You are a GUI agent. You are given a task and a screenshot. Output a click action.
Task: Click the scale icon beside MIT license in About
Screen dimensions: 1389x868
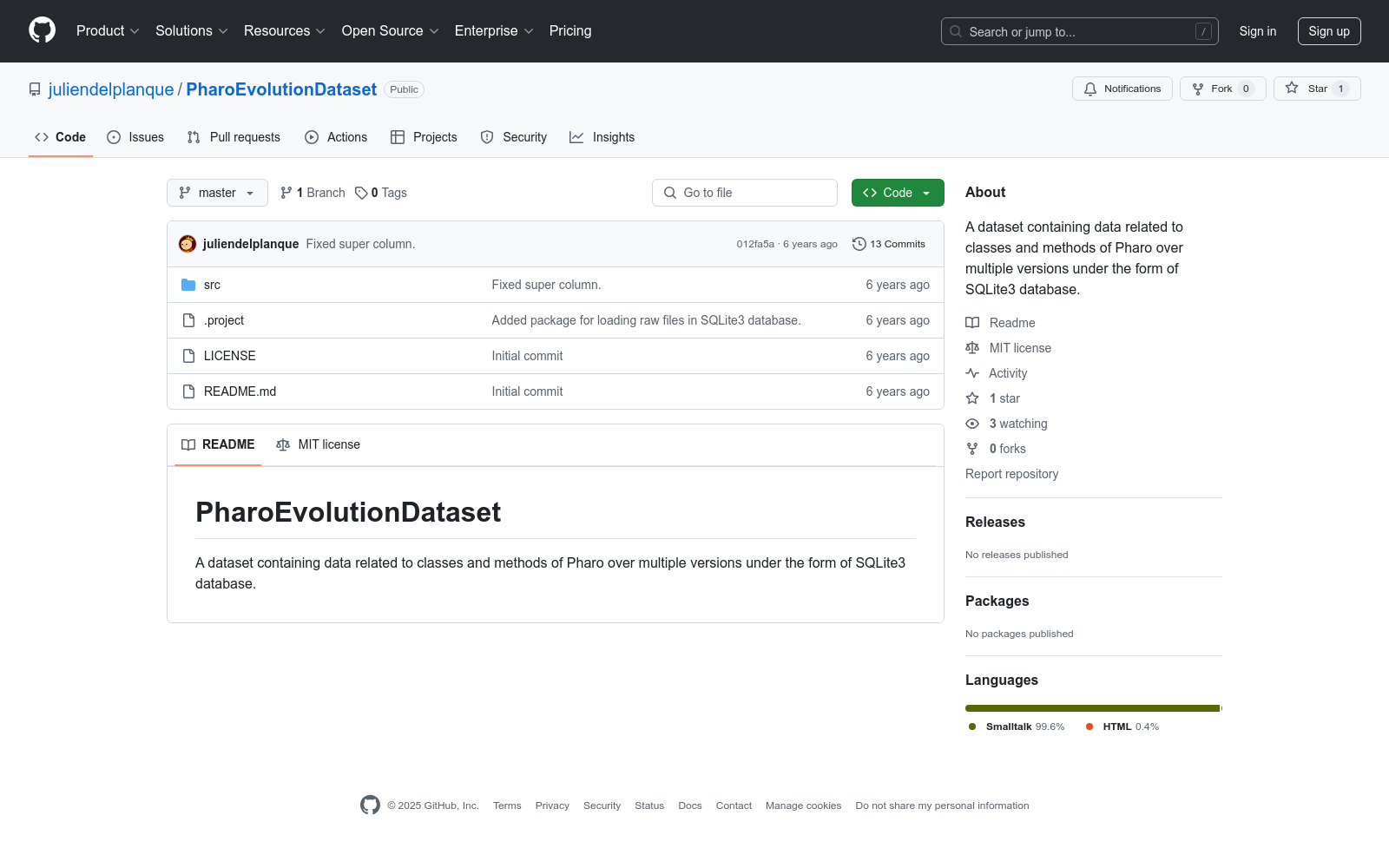[x=972, y=348]
